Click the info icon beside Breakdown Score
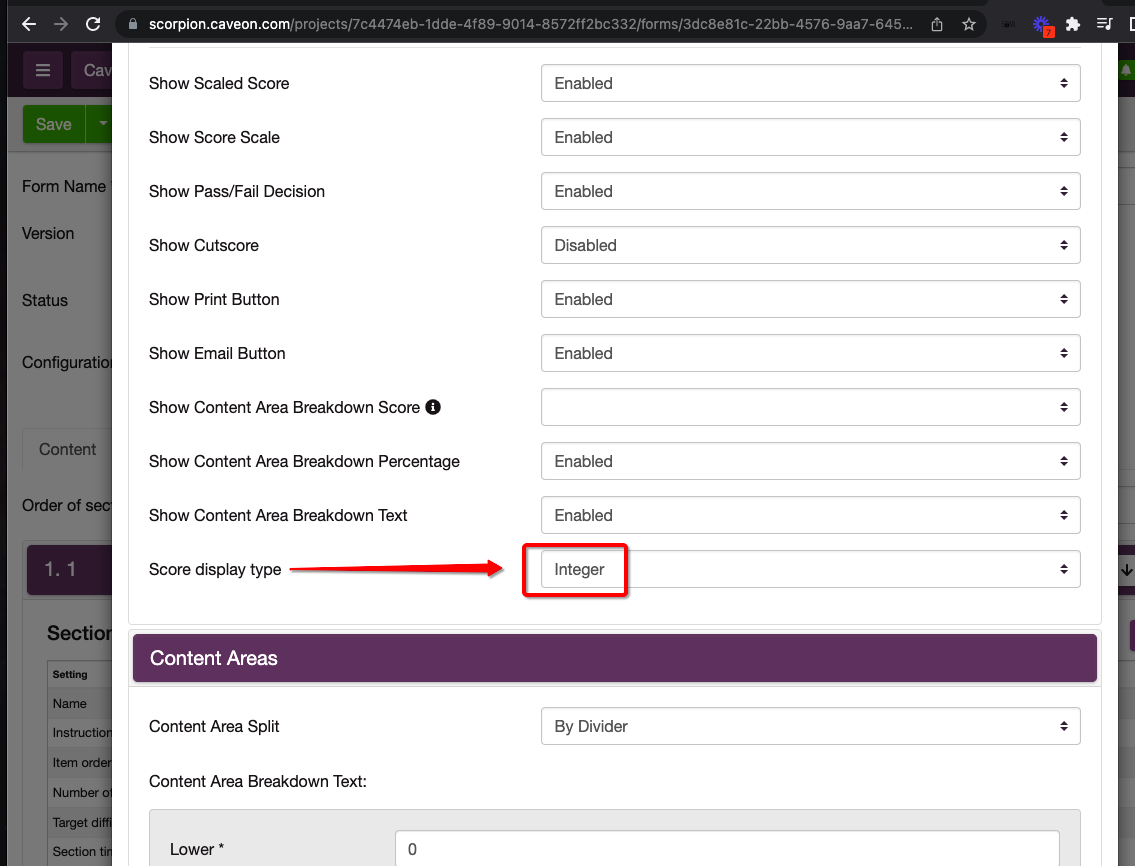Viewport: 1135px width, 866px height. (433, 407)
